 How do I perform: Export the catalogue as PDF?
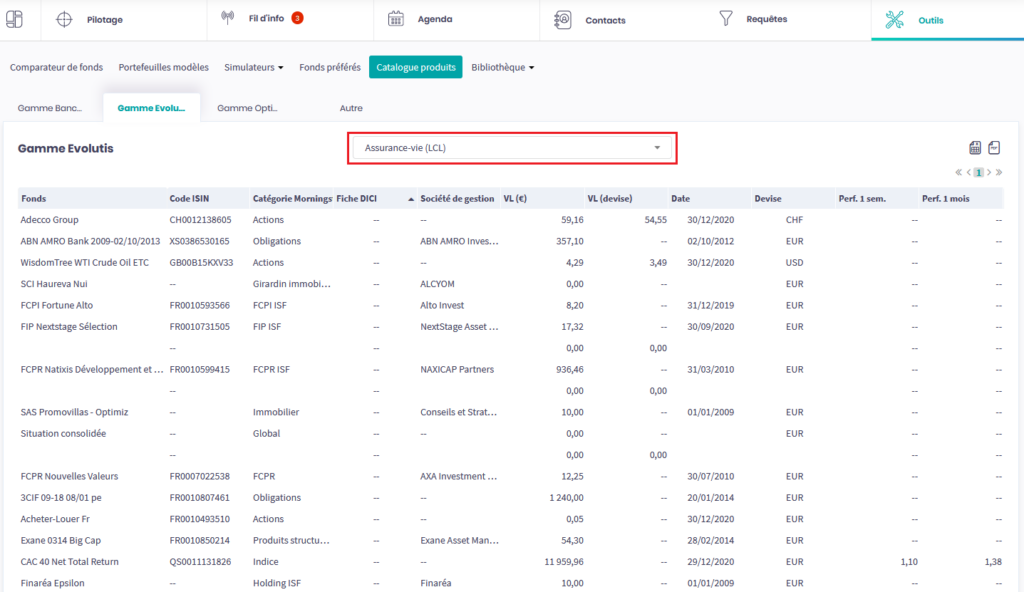(x=994, y=148)
